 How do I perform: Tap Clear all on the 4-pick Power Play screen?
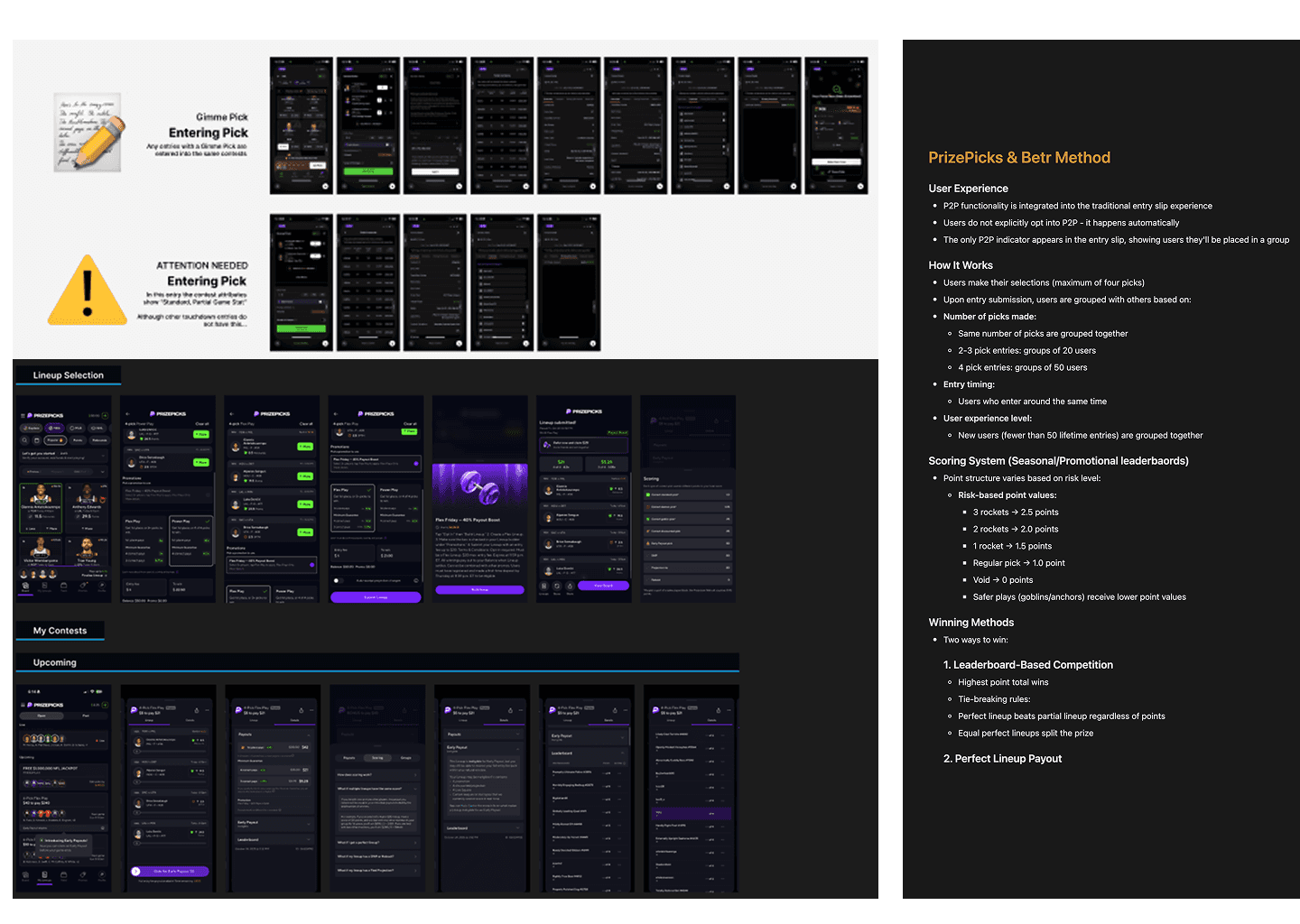202,424
